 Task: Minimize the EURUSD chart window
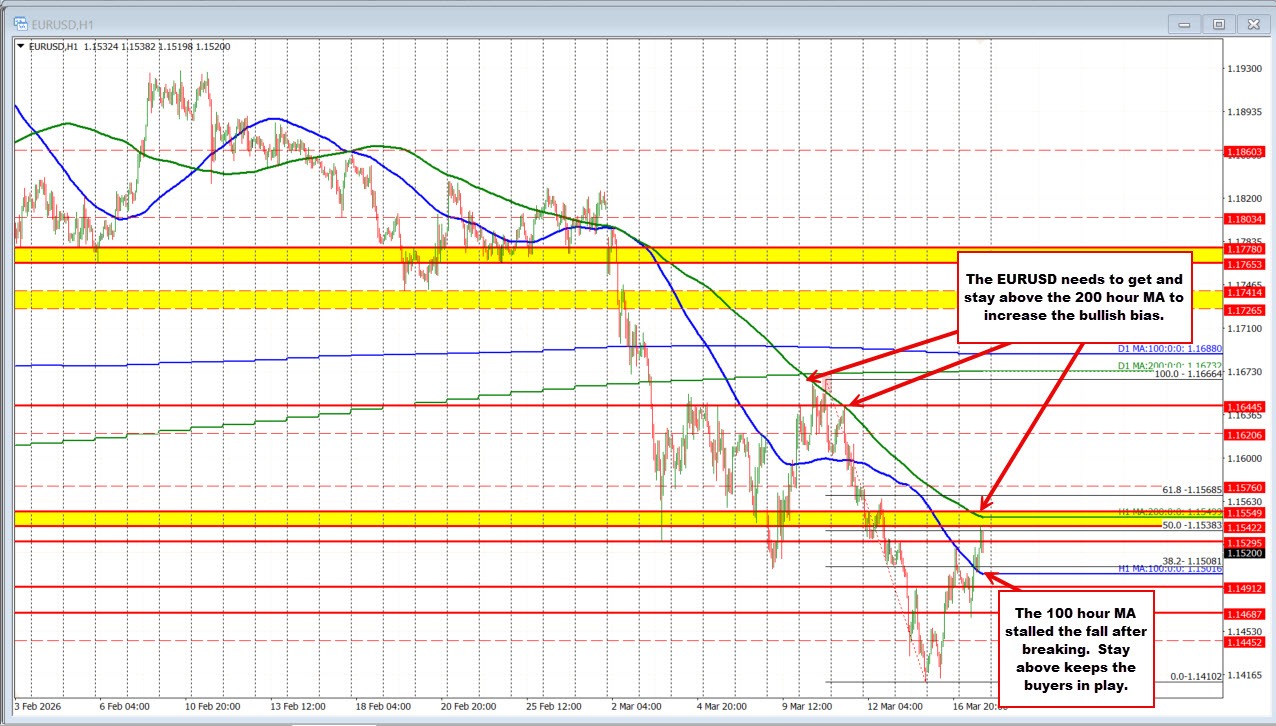coord(1183,24)
